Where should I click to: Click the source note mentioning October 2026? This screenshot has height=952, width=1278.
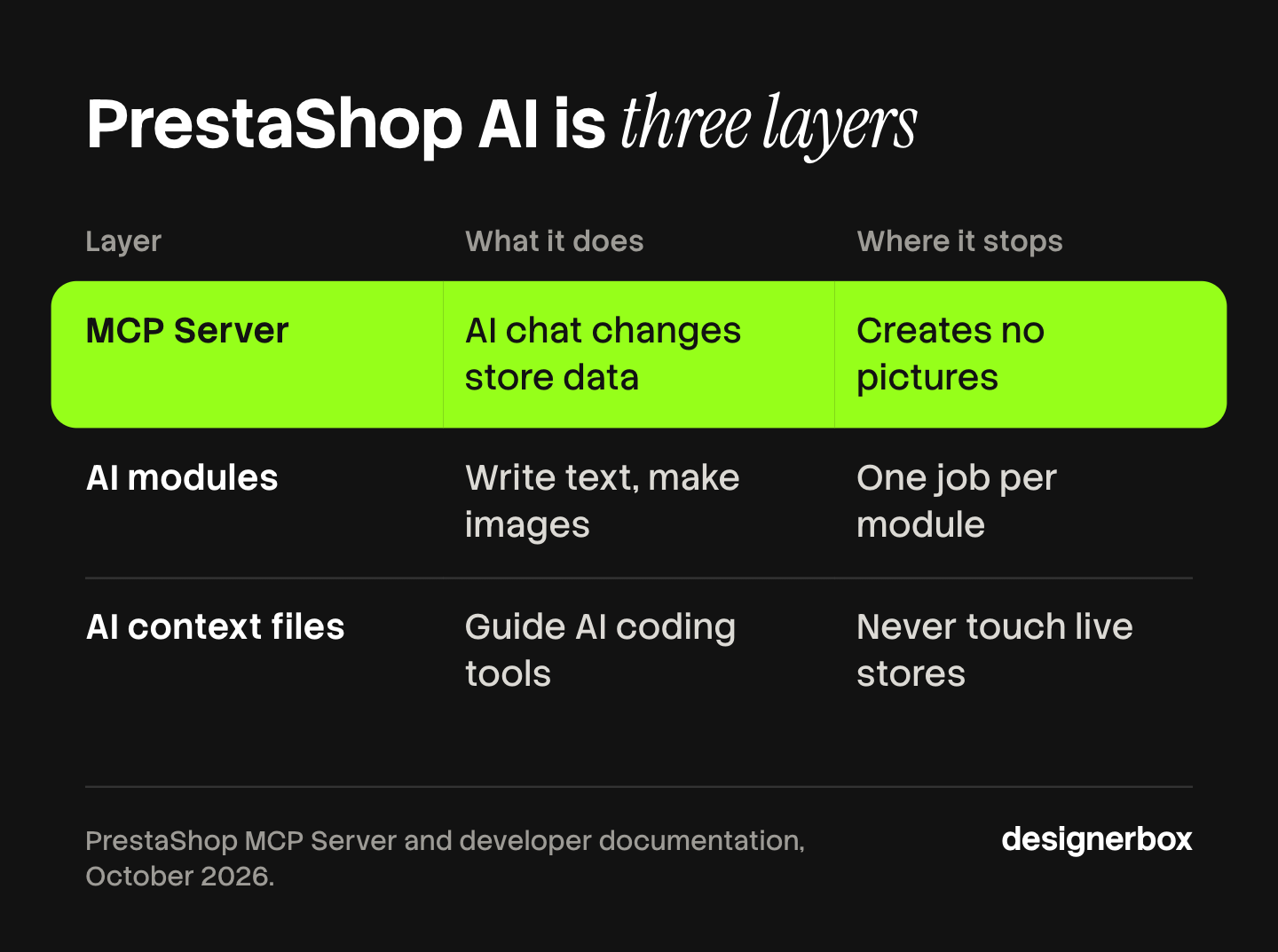pos(445,858)
